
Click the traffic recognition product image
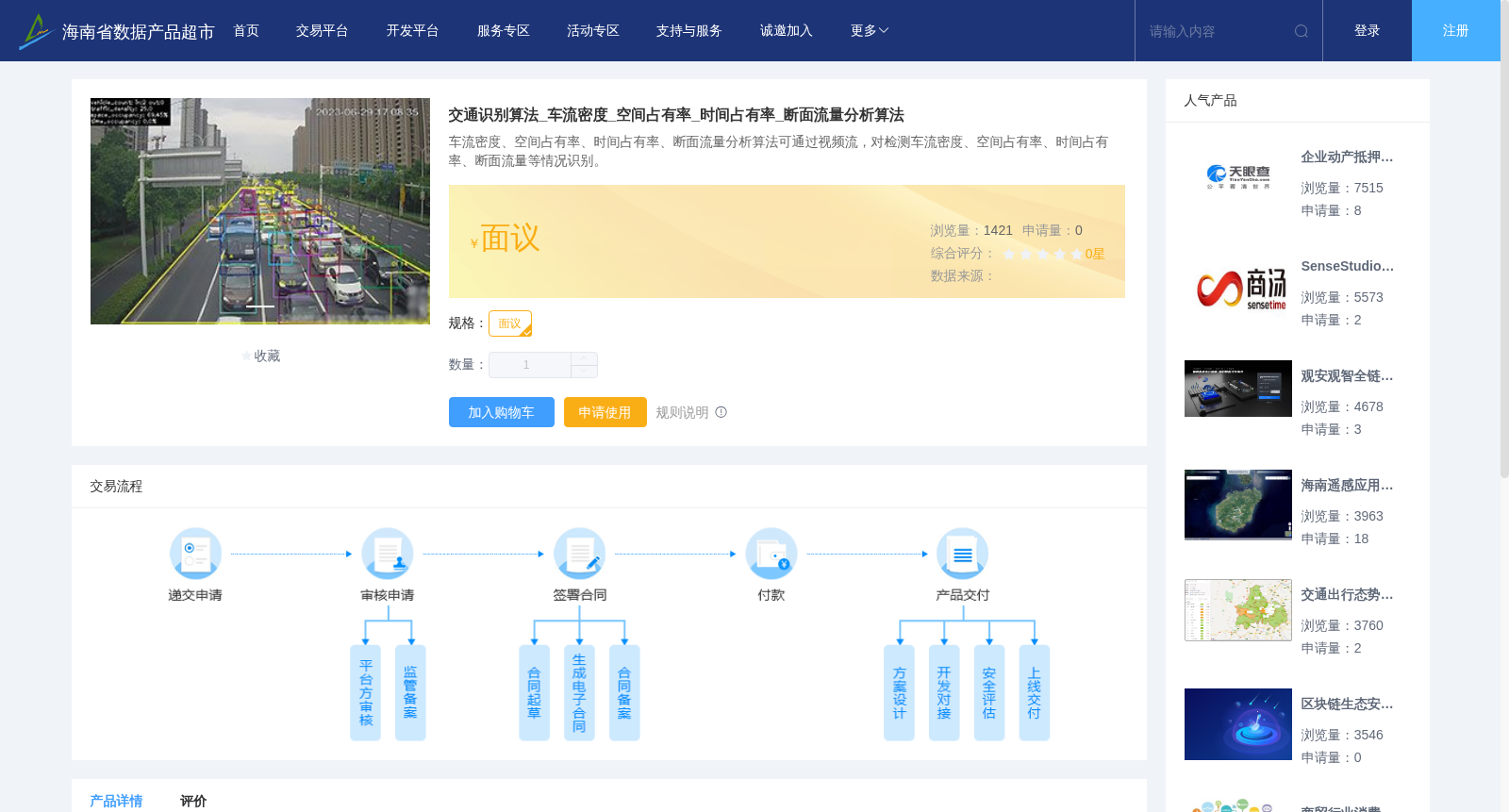tap(260, 211)
